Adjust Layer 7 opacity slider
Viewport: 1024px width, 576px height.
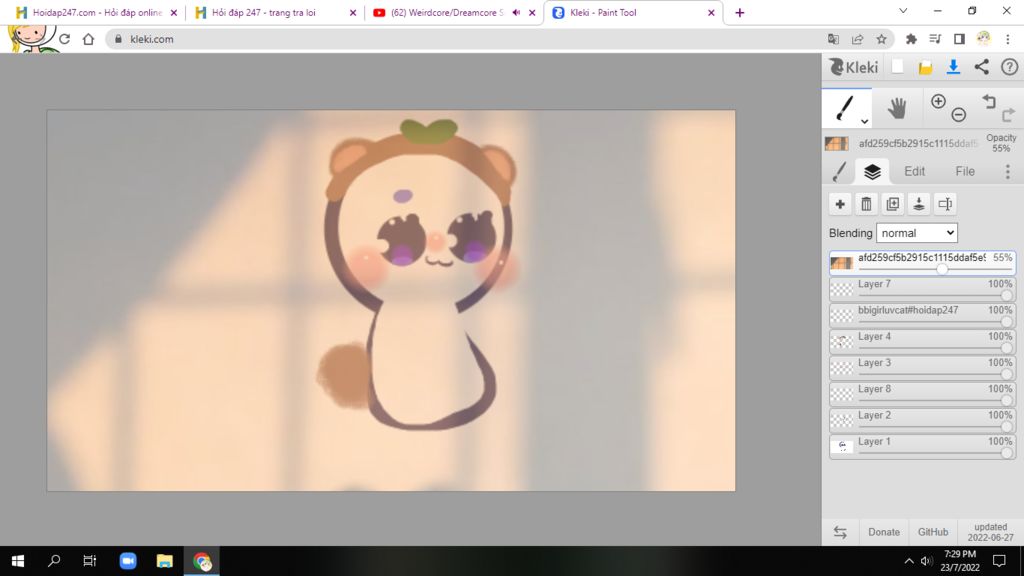click(x=1006, y=295)
